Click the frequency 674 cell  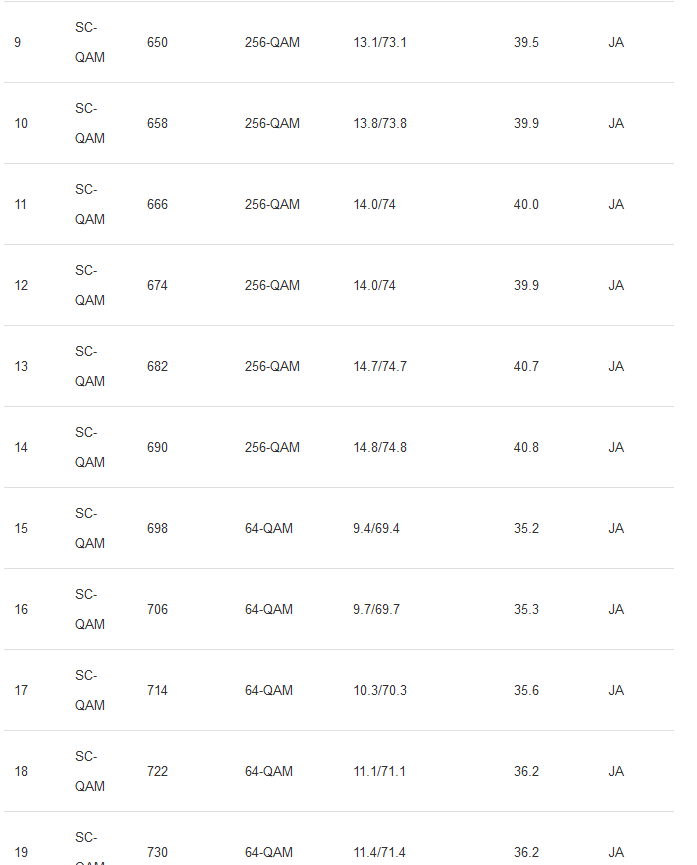click(157, 286)
